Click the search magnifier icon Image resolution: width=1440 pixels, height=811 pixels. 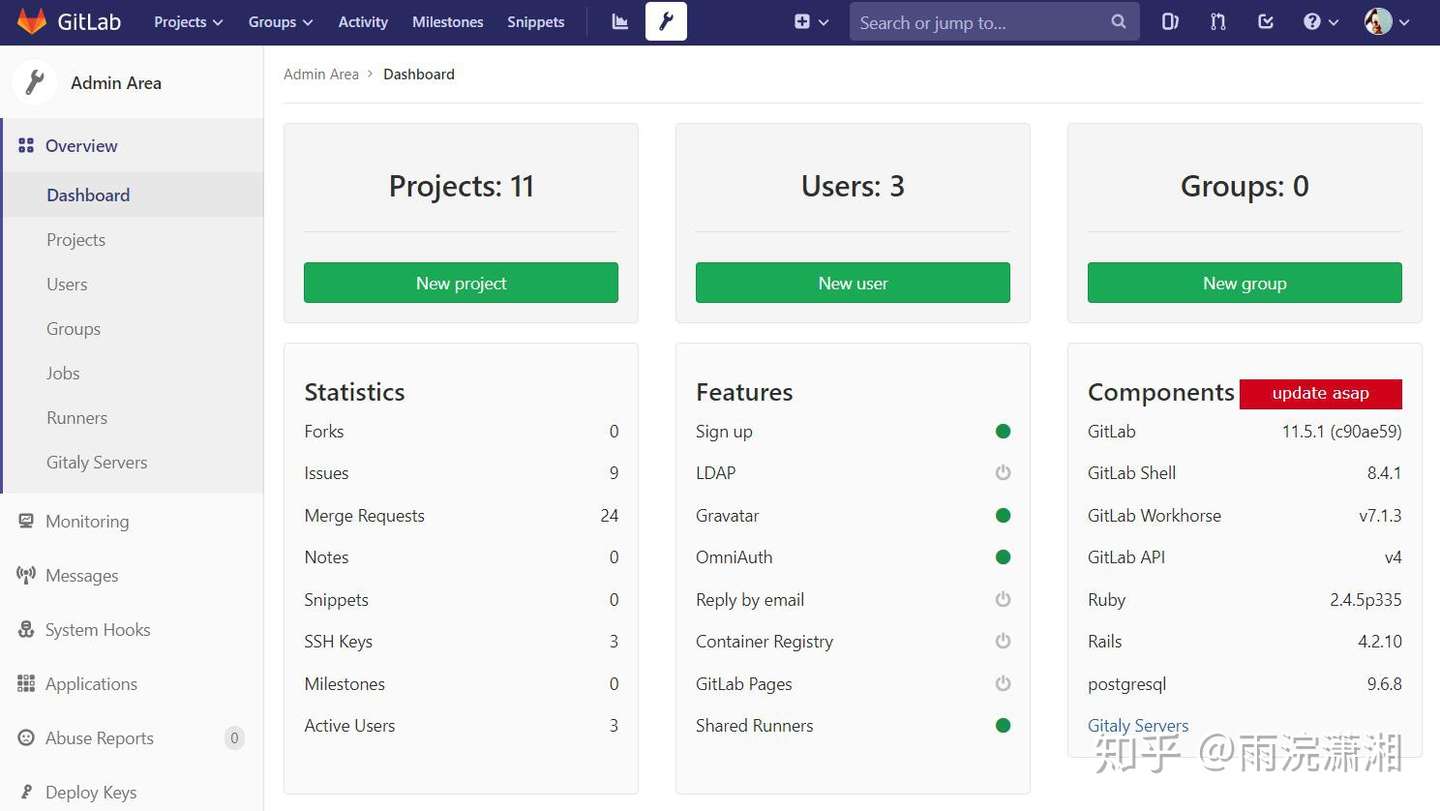coord(1118,22)
